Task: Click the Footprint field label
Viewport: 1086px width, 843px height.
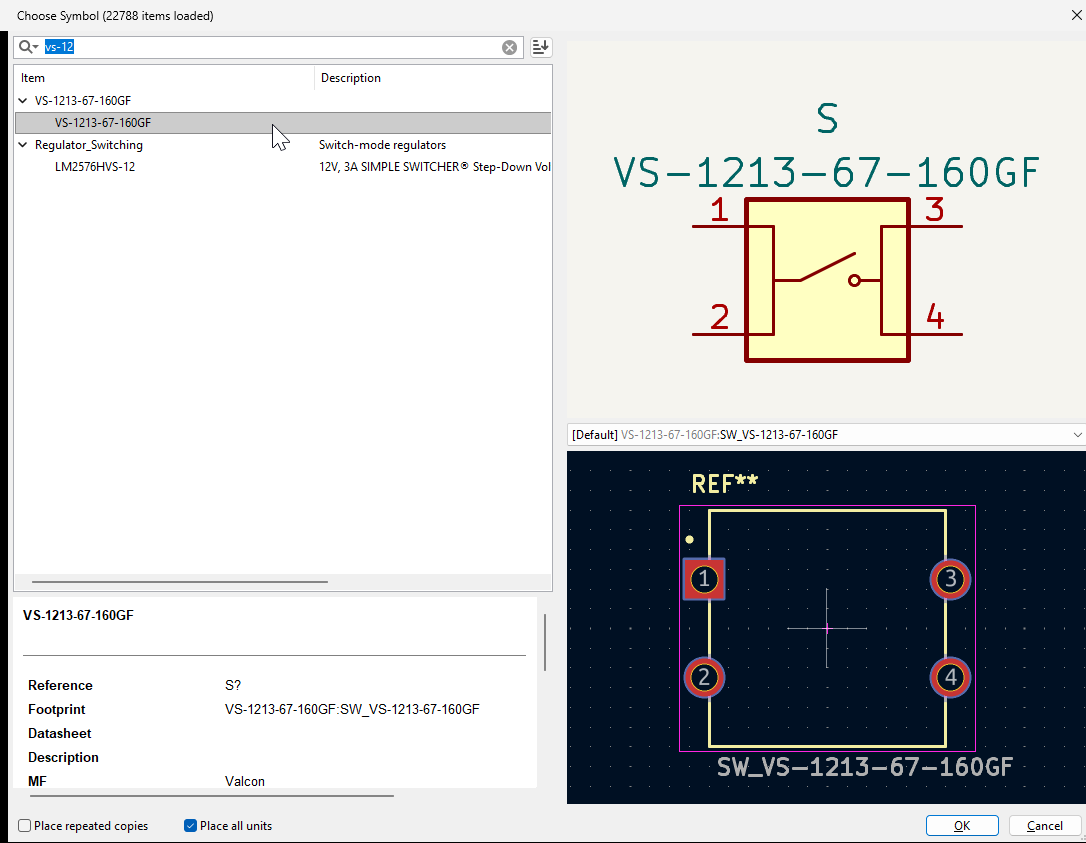Action: pos(57,709)
